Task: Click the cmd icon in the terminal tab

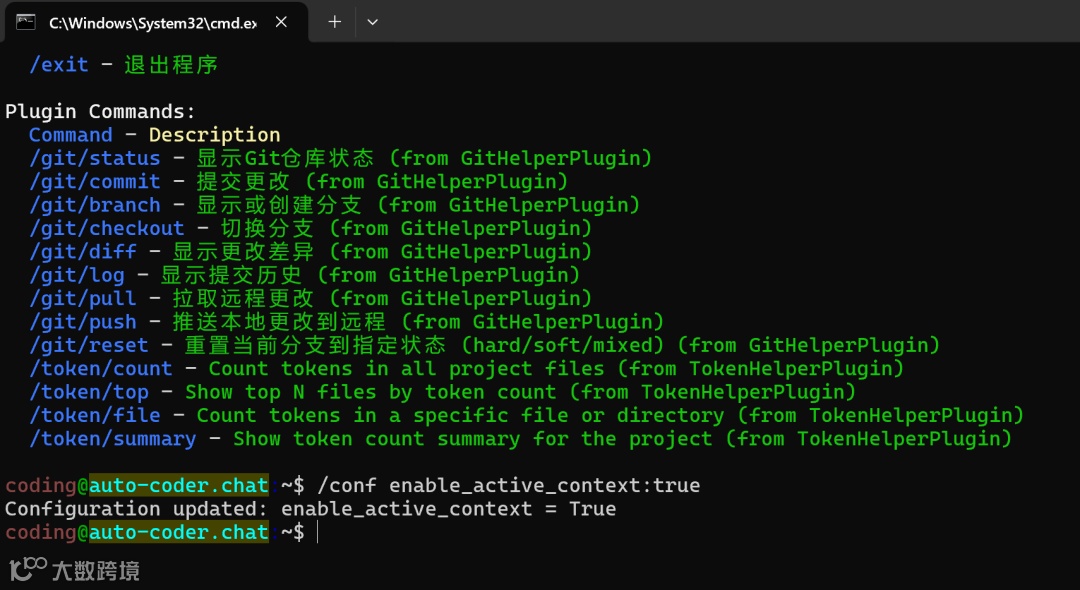Action: coord(26,21)
